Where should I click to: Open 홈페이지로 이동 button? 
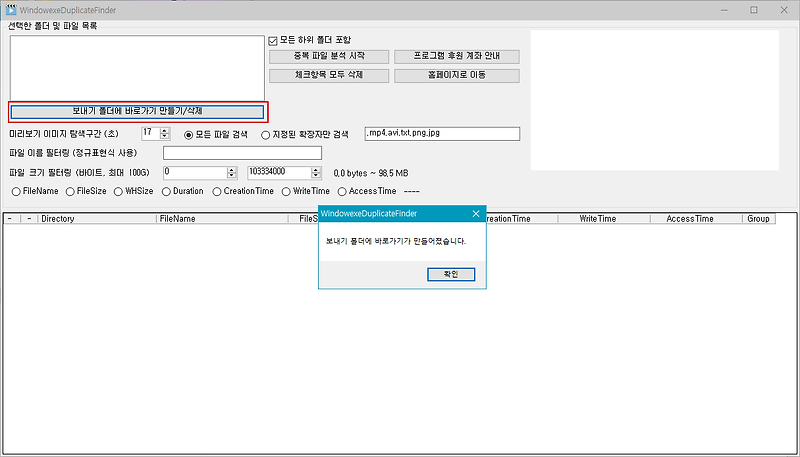457,75
